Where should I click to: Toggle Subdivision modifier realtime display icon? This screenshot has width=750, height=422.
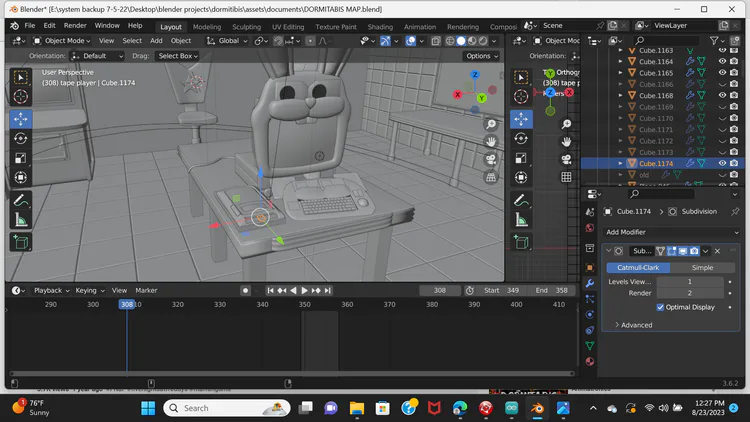pos(683,251)
